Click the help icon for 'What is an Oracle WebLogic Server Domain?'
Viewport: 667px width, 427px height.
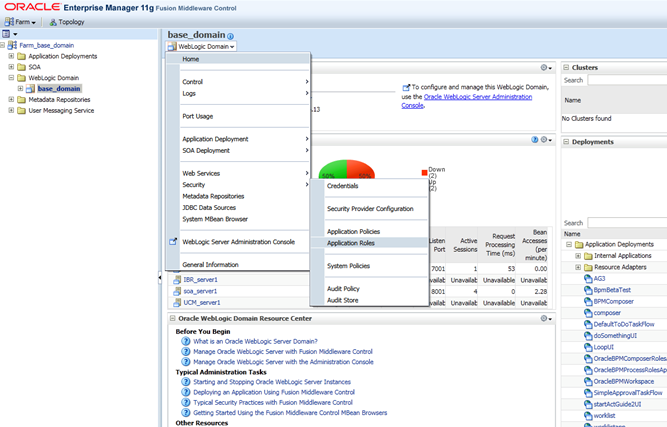pyautogui.click(x=186, y=341)
